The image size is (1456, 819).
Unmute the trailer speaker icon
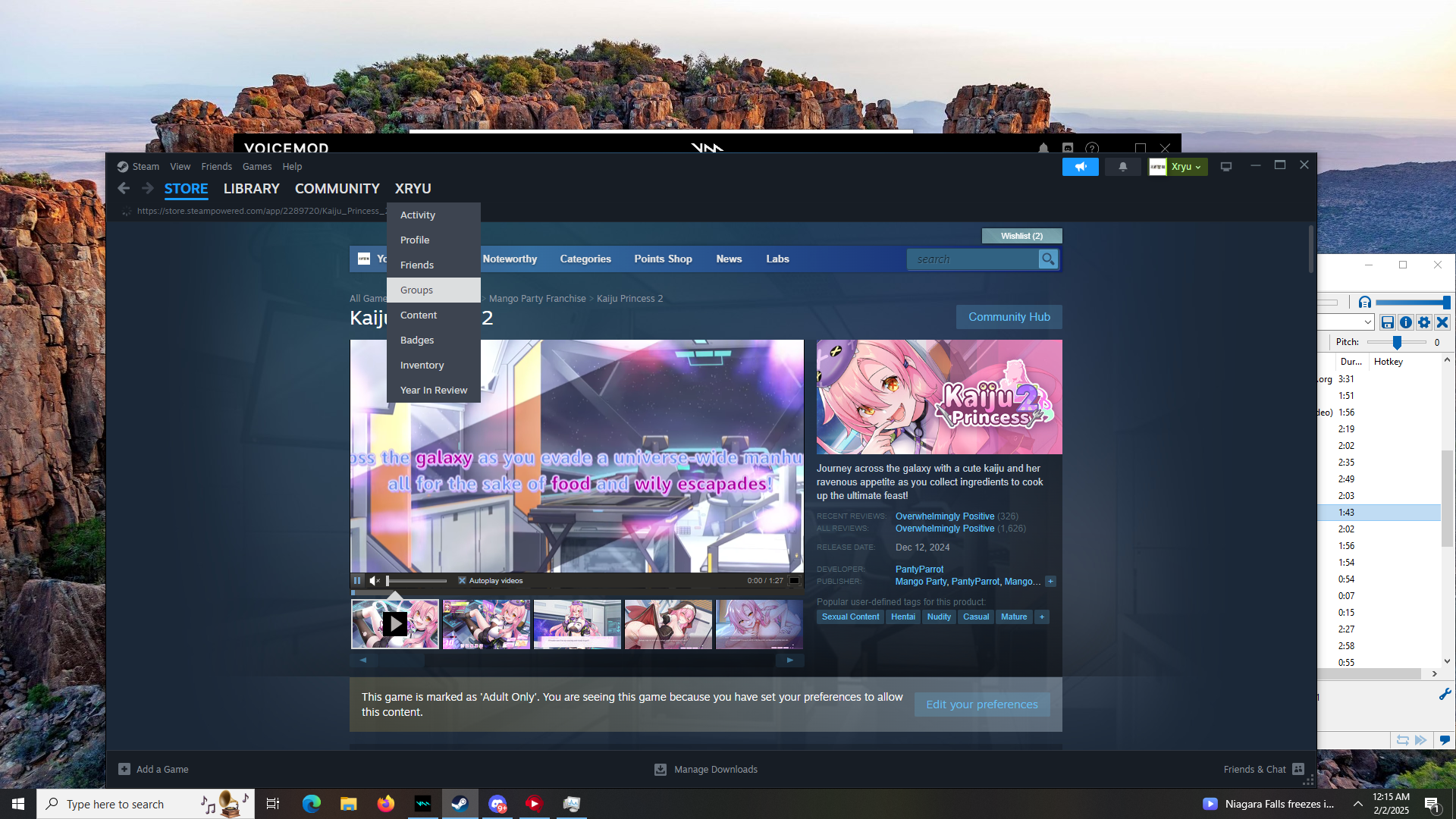click(374, 581)
